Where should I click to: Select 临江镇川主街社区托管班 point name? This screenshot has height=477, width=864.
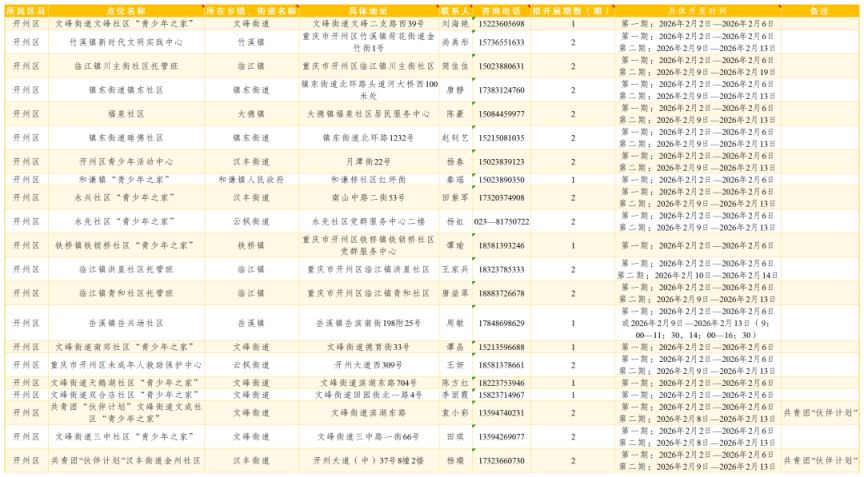click(126, 66)
